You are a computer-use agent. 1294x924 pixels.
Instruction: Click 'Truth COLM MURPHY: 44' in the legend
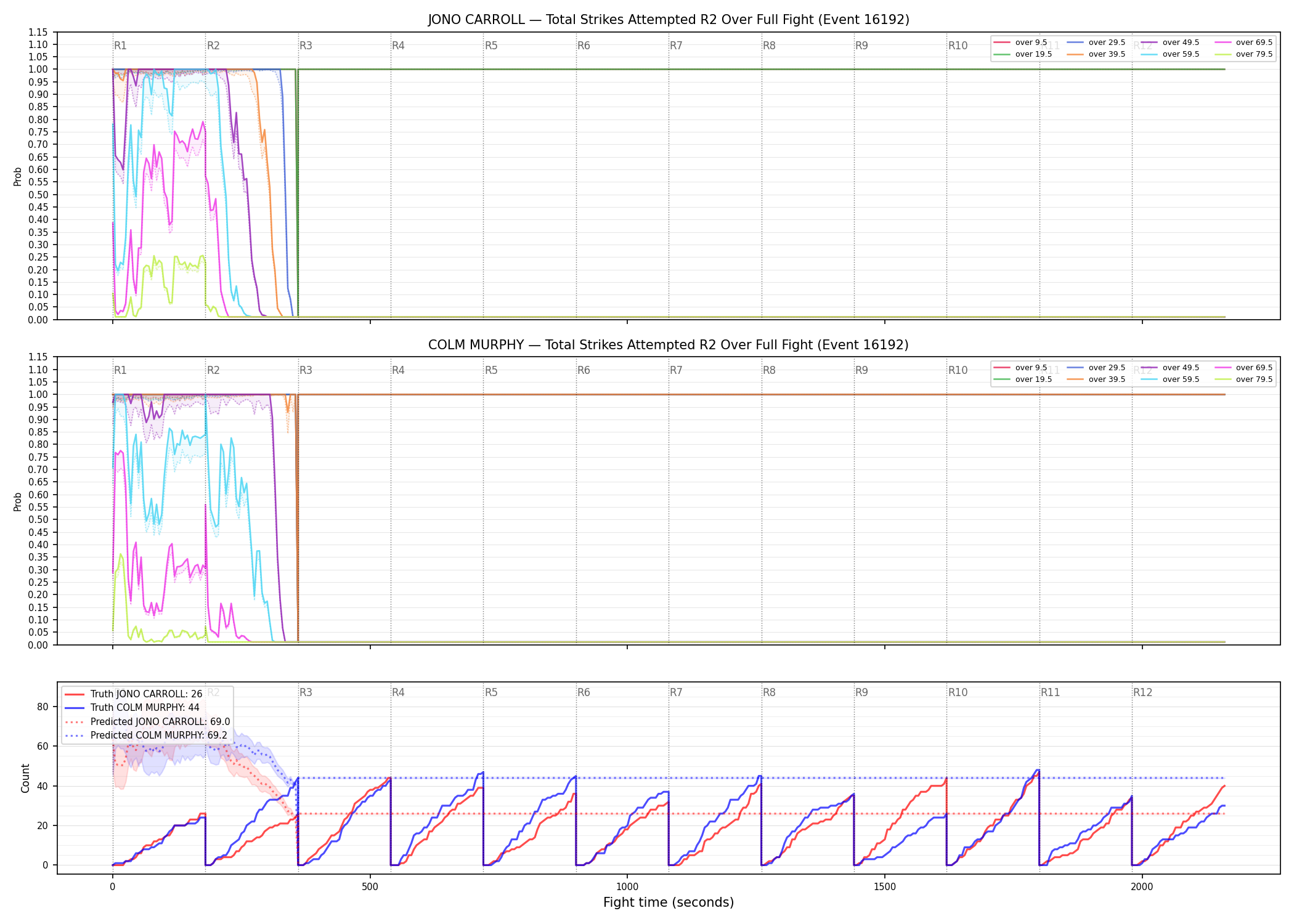pyautogui.click(x=145, y=708)
